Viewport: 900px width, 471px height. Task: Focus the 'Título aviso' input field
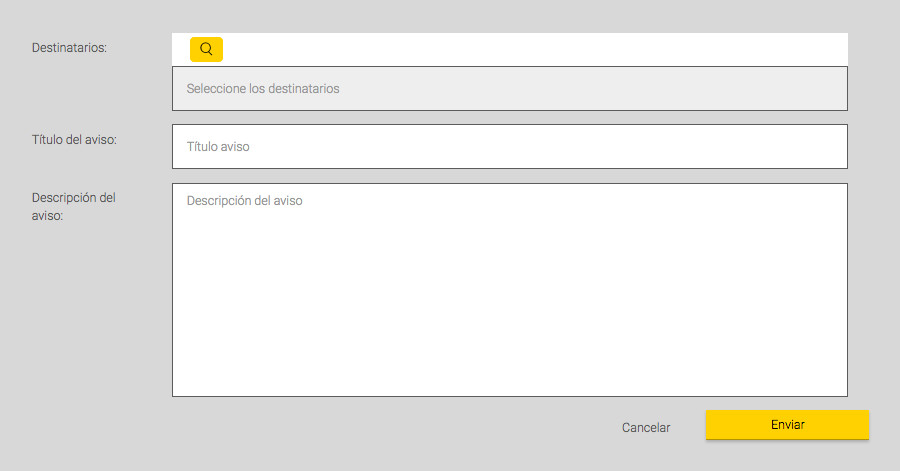pos(510,146)
